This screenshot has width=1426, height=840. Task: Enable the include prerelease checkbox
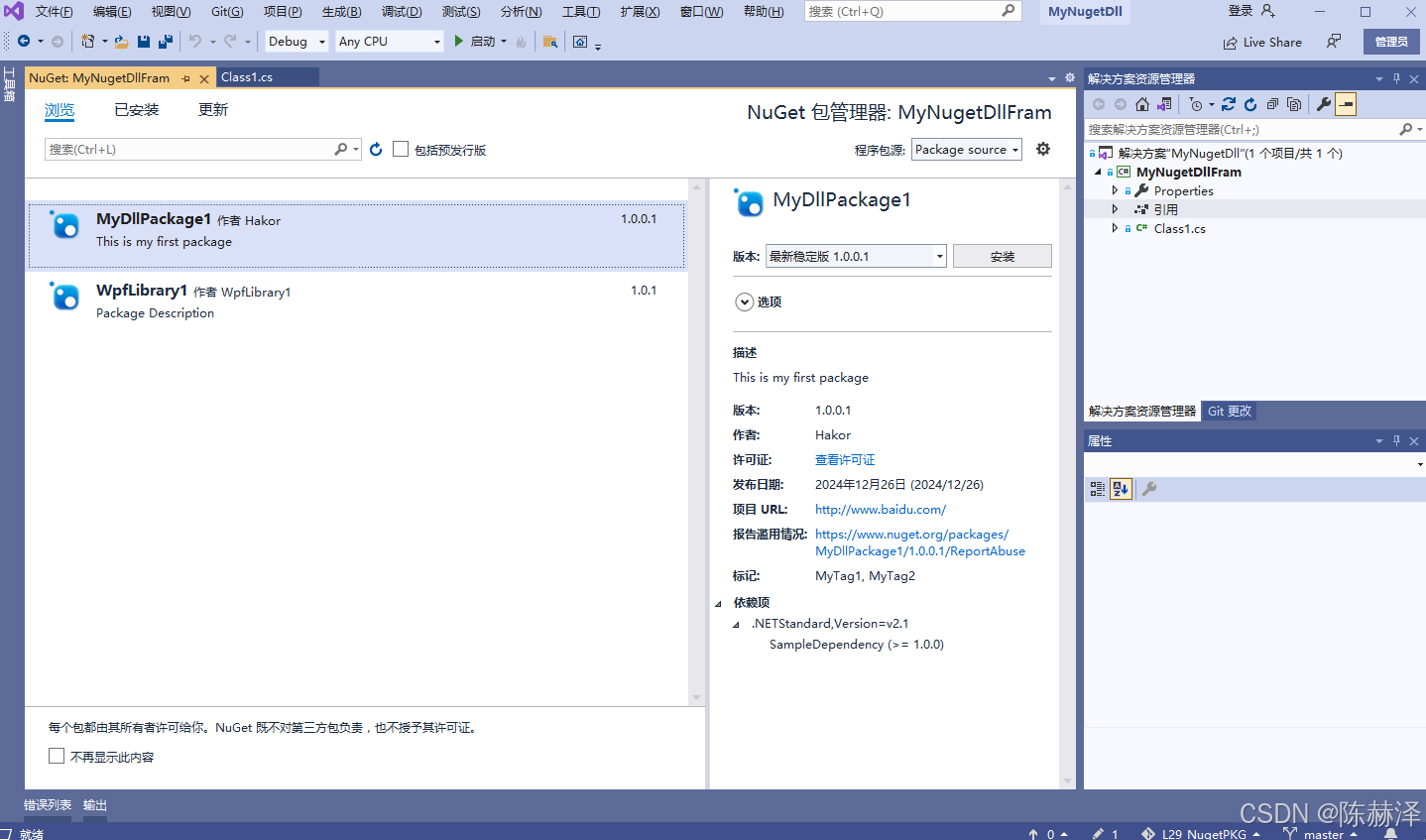401,149
